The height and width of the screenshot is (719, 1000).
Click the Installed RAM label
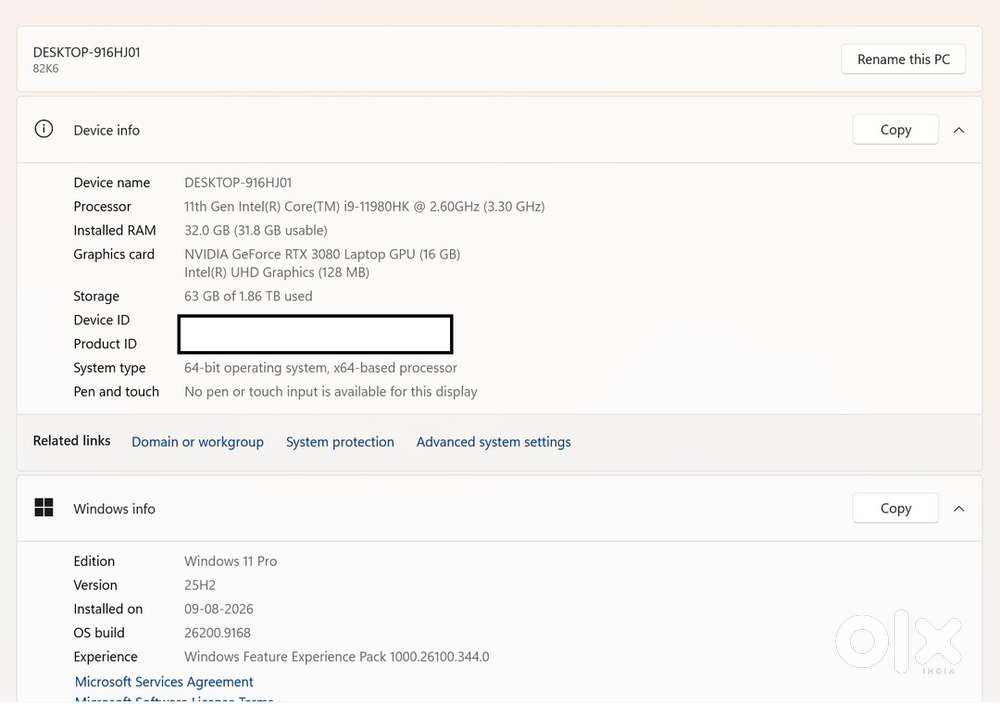tap(115, 230)
